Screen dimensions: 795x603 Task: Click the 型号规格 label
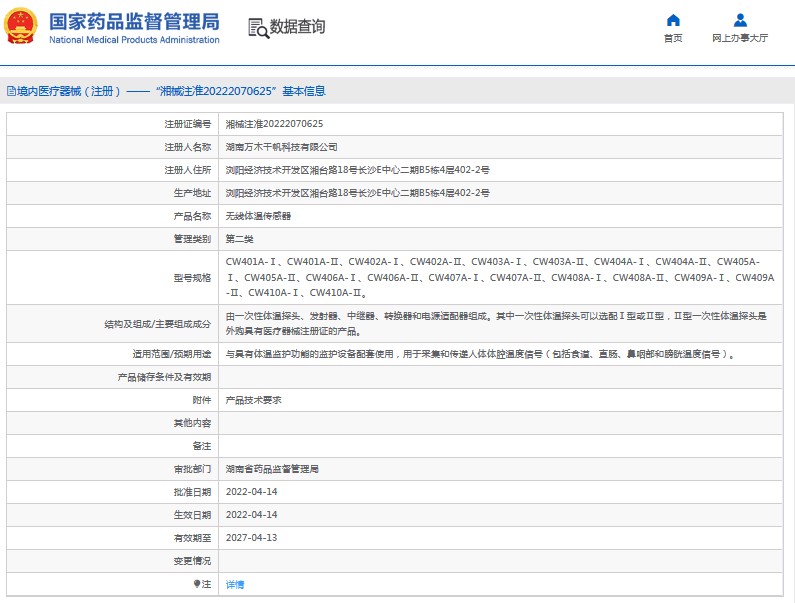(192, 278)
